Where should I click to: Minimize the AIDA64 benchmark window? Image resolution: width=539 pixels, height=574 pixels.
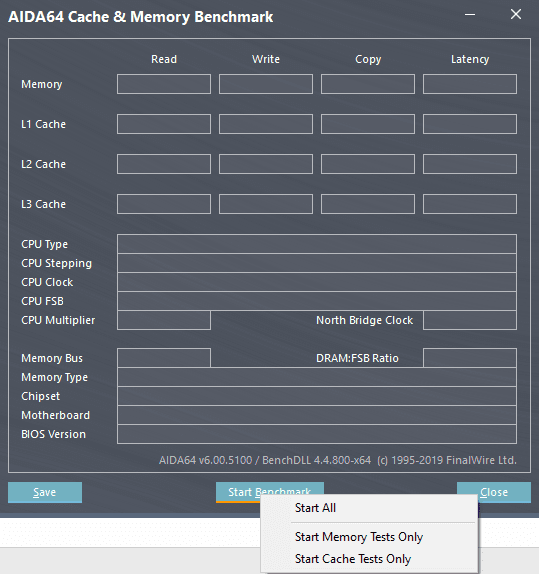(470, 15)
